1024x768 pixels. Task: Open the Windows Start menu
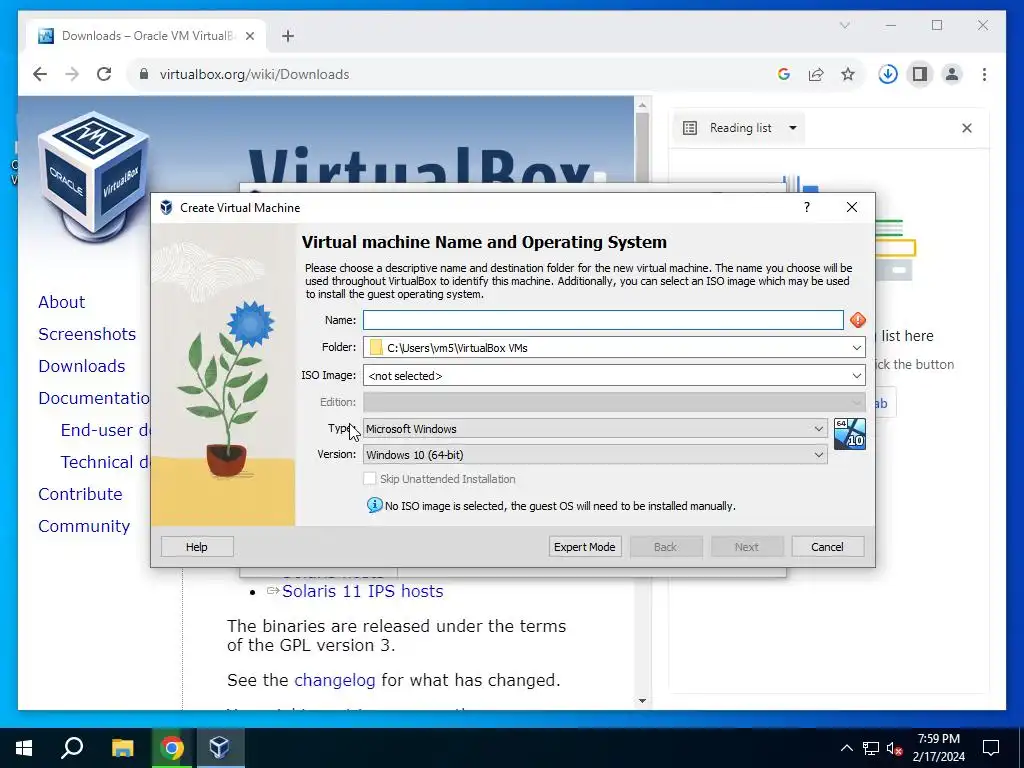pos(24,748)
